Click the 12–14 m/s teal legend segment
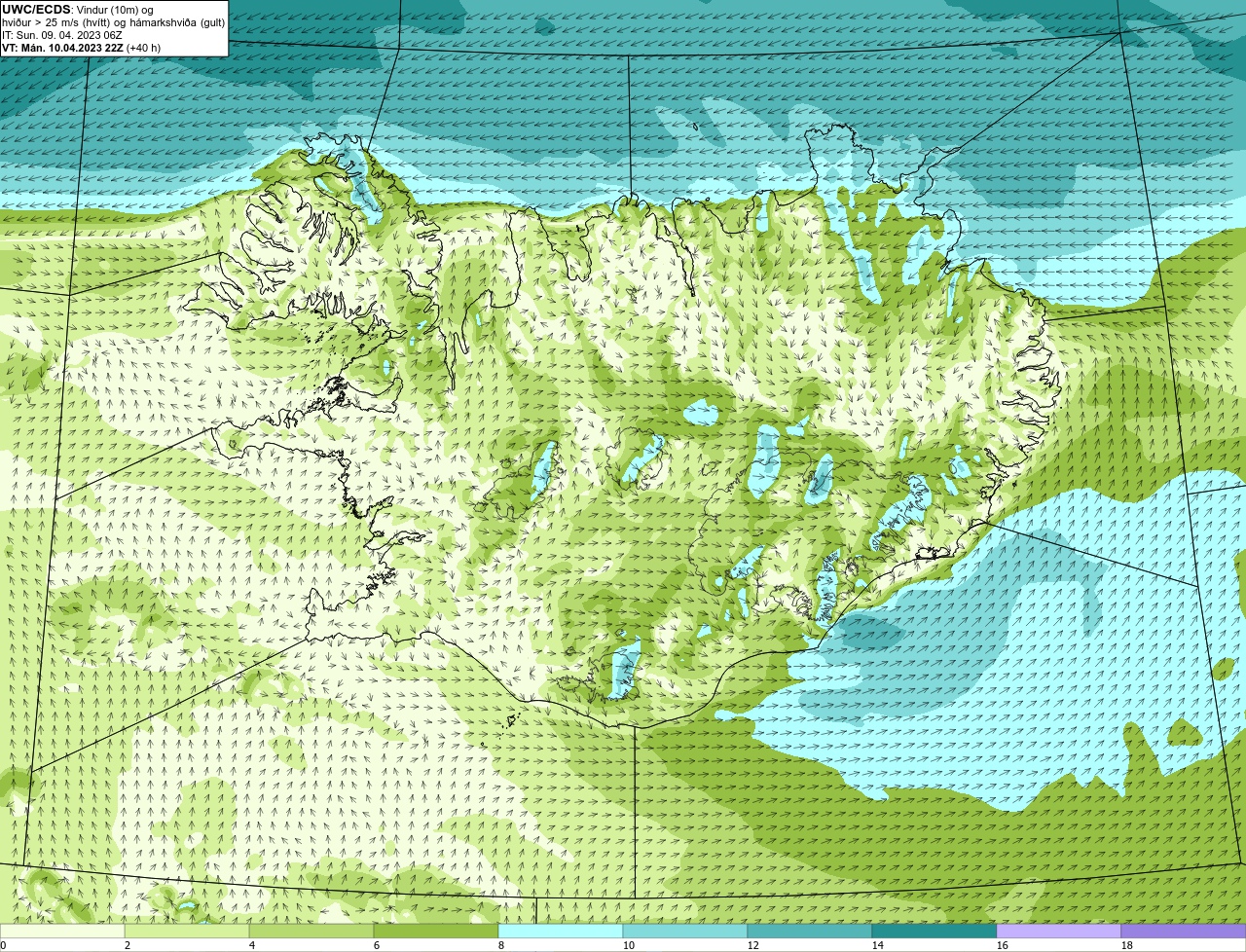 coord(810,931)
